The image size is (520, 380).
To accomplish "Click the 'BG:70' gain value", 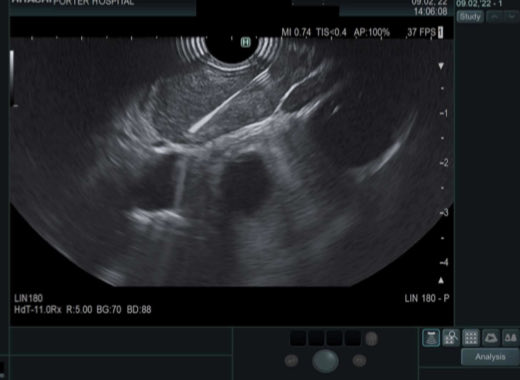I will coord(109,310).
